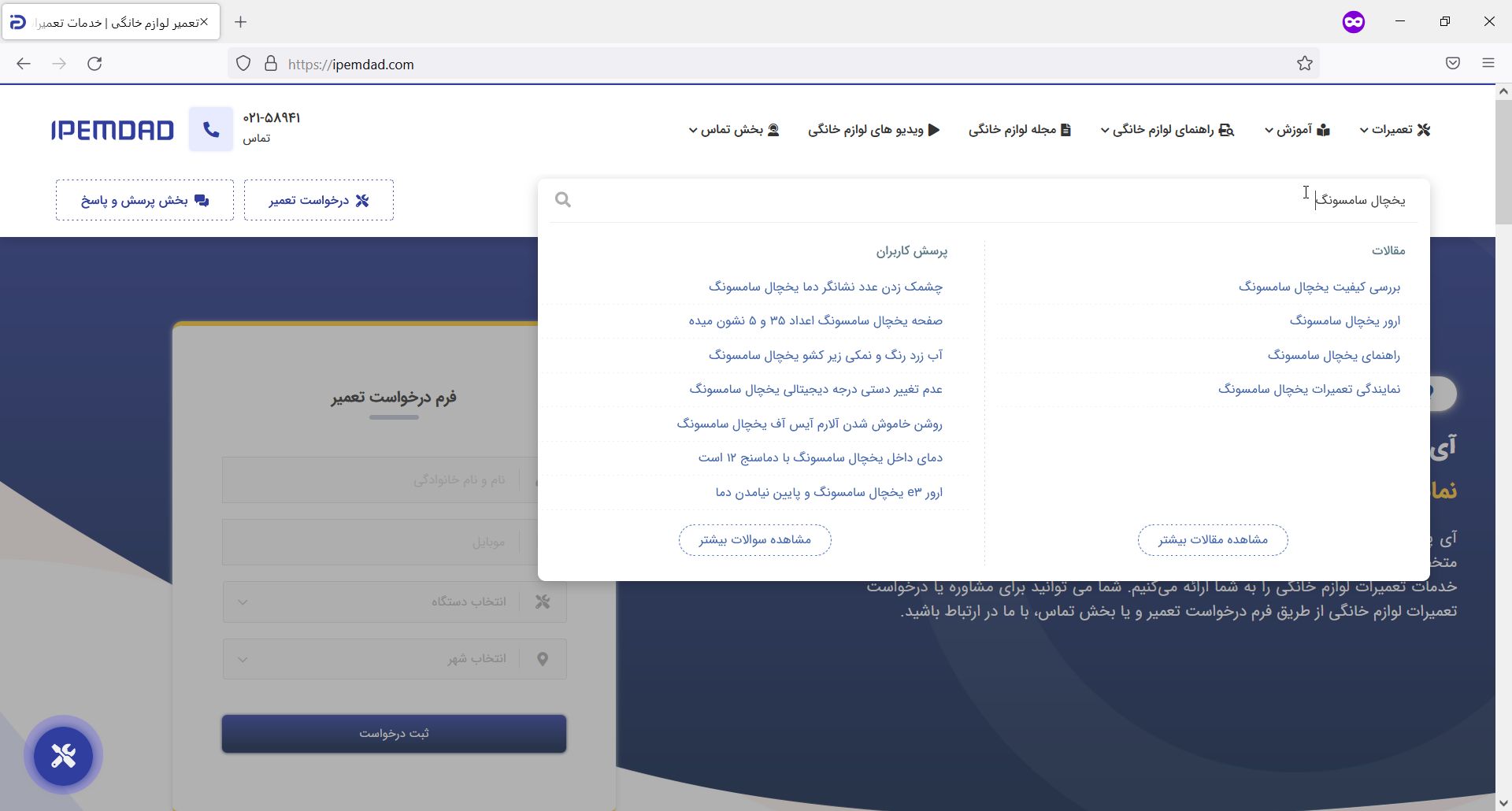Open a new browser tab
Image resolution: width=1512 pixels, height=811 pixels.
241,22
